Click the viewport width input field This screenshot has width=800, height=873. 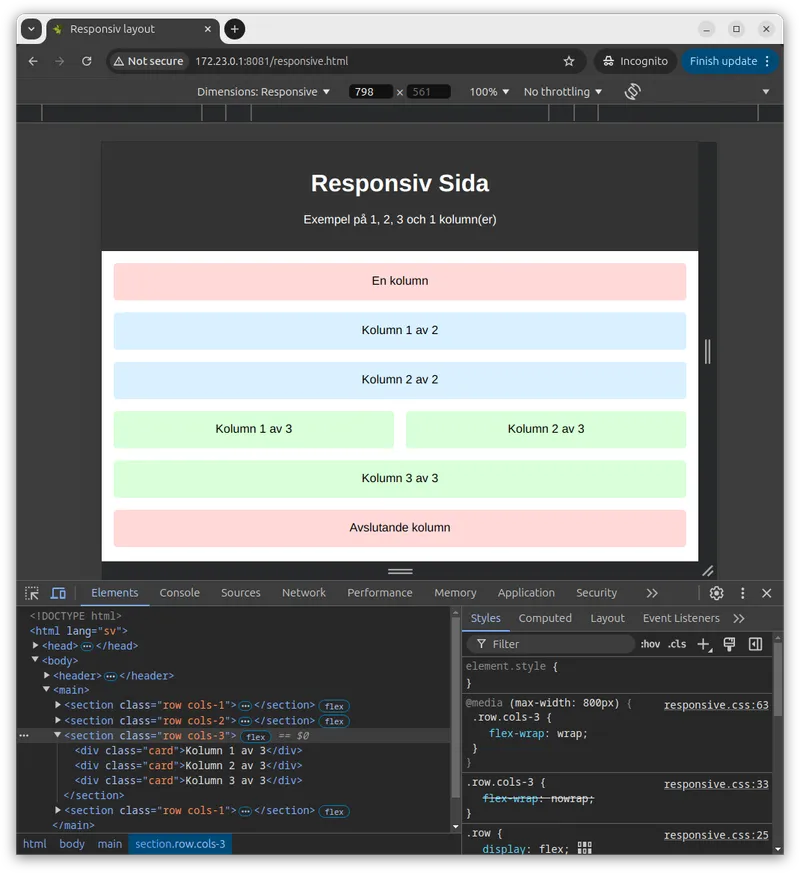pyautogui.click(x=369, y=92)
